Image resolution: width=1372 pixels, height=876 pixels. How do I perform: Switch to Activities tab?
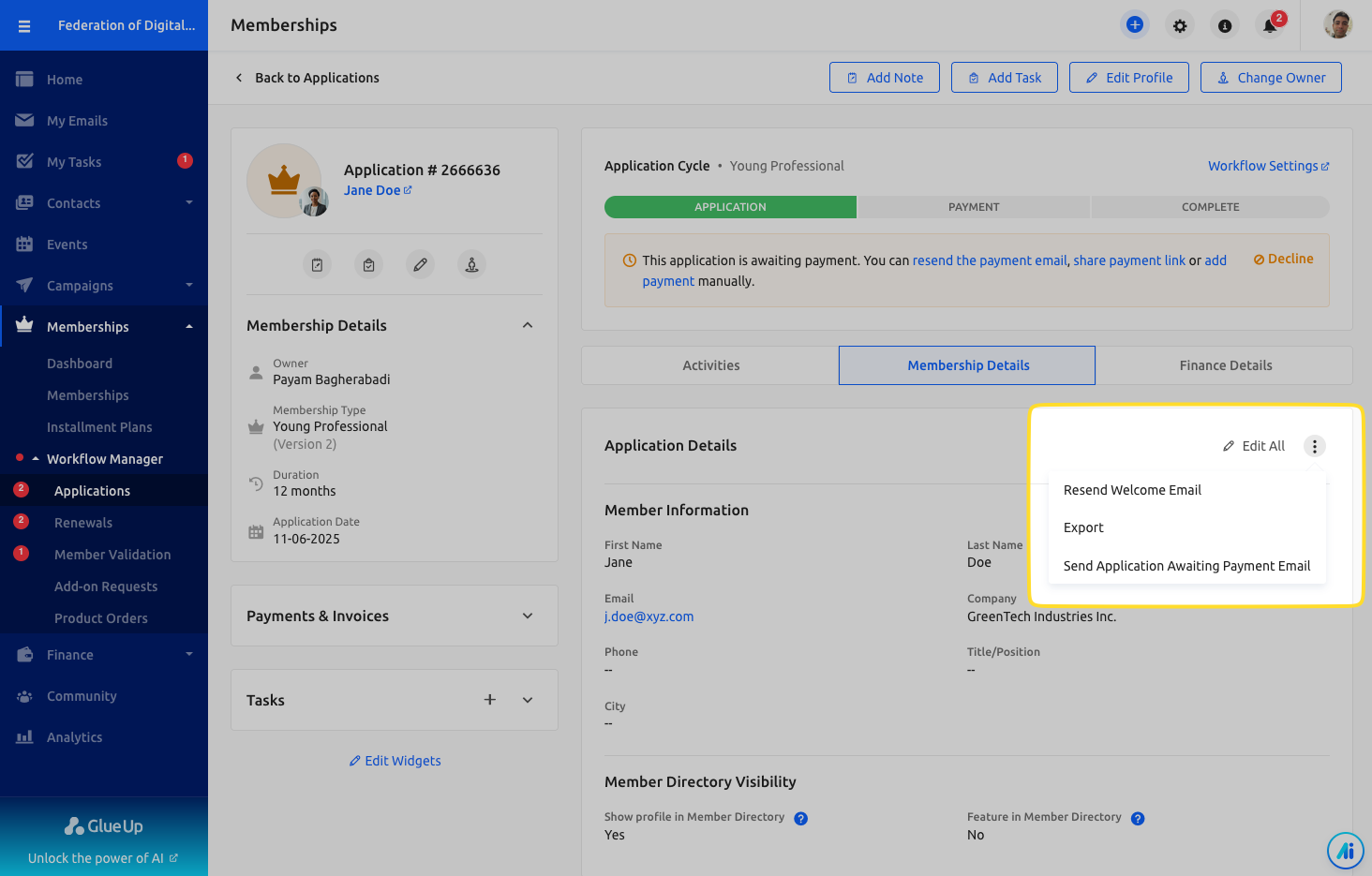point(710,365)
